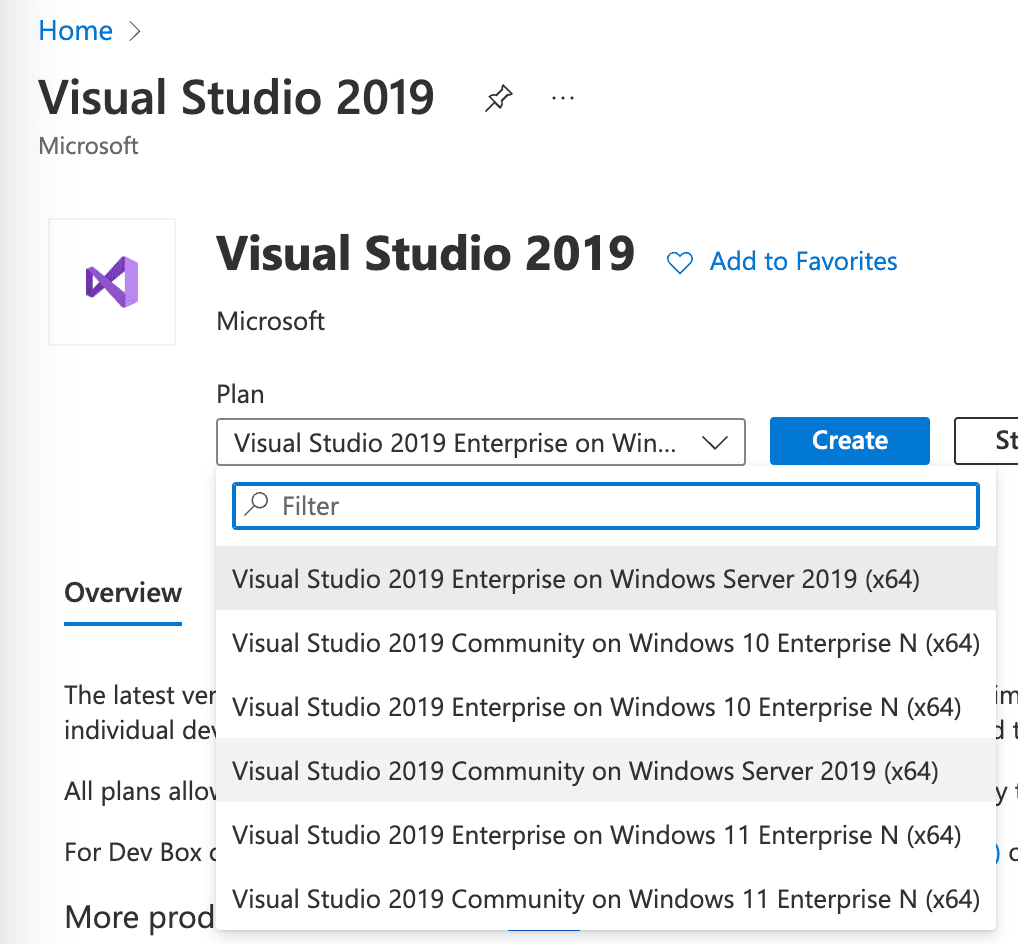Screen dimensions: 1018x944
Task: Click the Microsoft publisher text under logo heading
Action: coord(270,321)
